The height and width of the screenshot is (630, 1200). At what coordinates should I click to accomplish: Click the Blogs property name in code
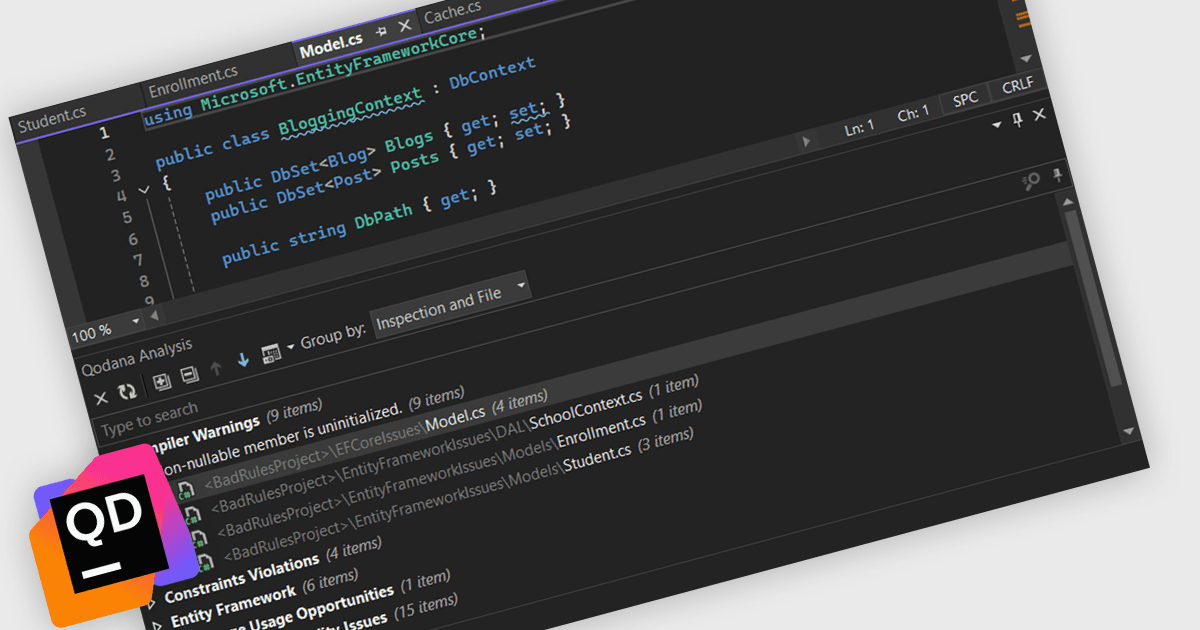click(x=409, y=143)
